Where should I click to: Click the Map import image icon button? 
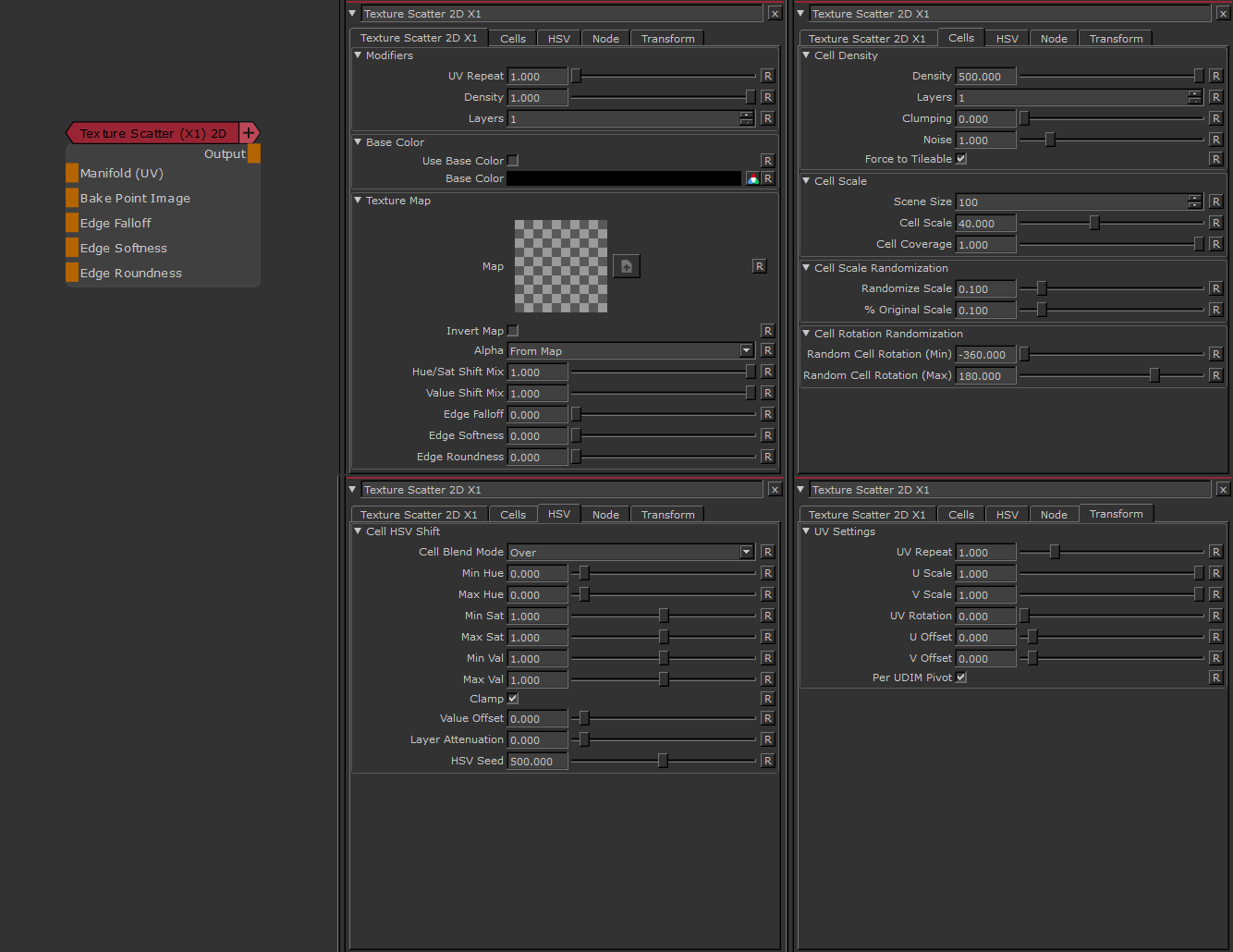coord(626,266)
